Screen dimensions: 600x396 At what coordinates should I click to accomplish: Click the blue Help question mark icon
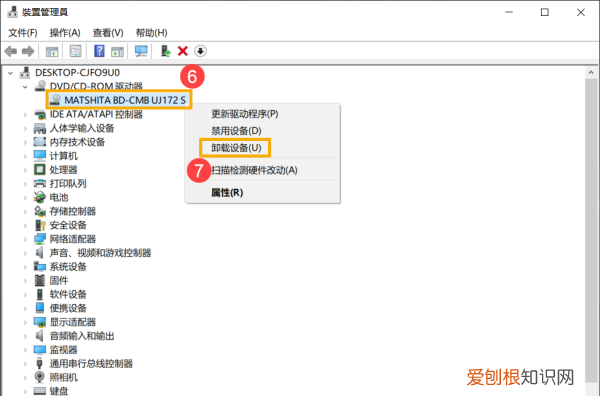(99, 51)
